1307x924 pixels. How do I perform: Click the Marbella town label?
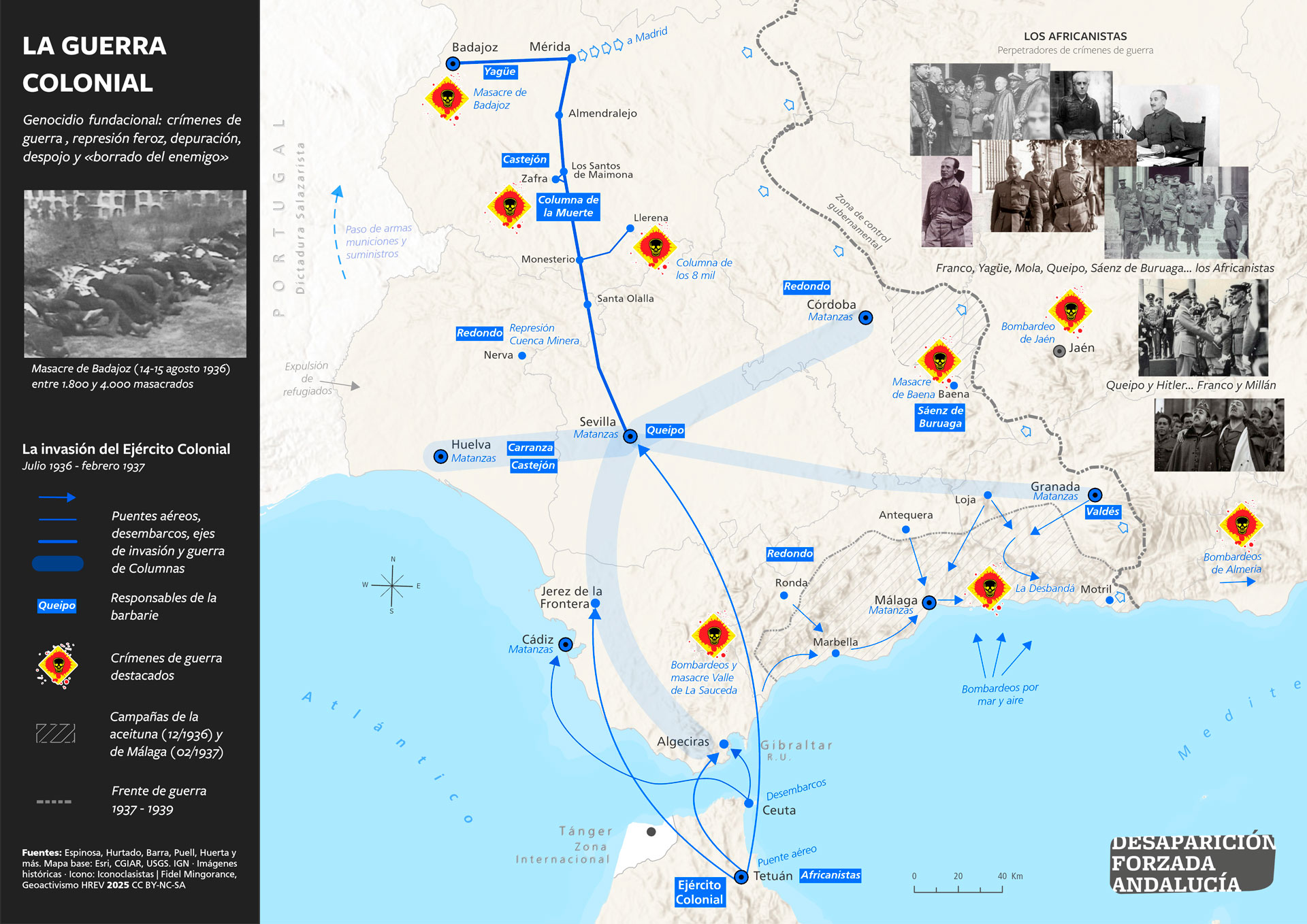click(x=835, y=642)
